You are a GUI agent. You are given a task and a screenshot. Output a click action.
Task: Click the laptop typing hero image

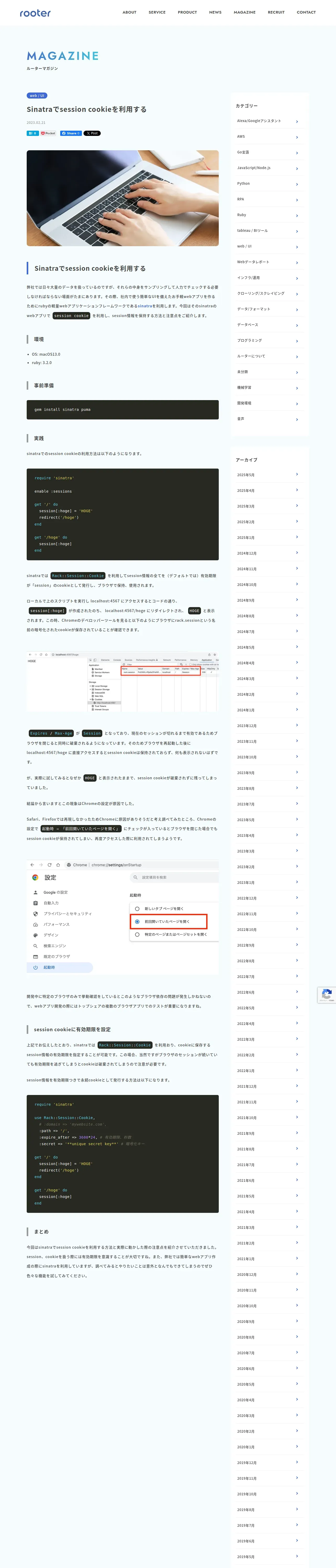pyautogui.click(x=122, y=198)
